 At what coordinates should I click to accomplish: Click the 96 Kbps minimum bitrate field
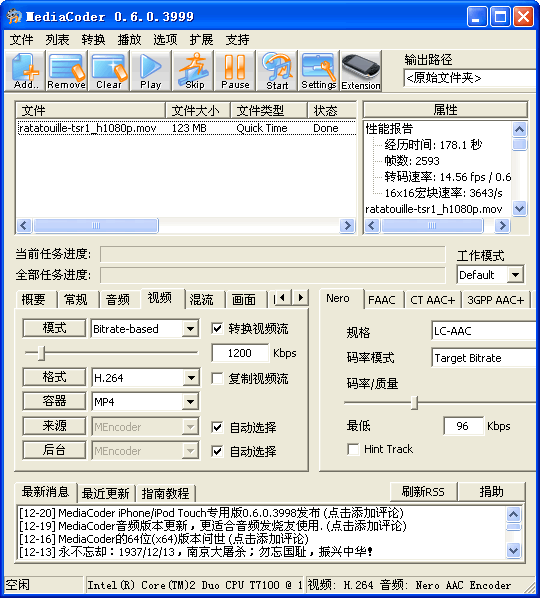point(463,426)
